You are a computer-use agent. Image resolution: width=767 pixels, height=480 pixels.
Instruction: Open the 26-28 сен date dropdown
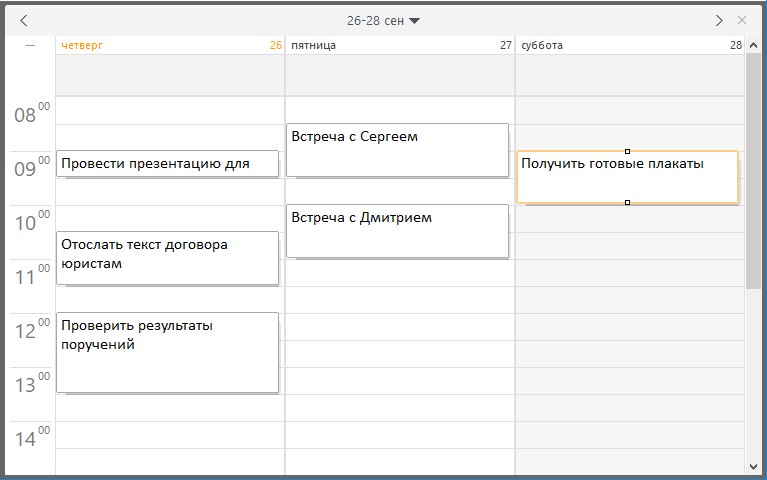point(383,21)
